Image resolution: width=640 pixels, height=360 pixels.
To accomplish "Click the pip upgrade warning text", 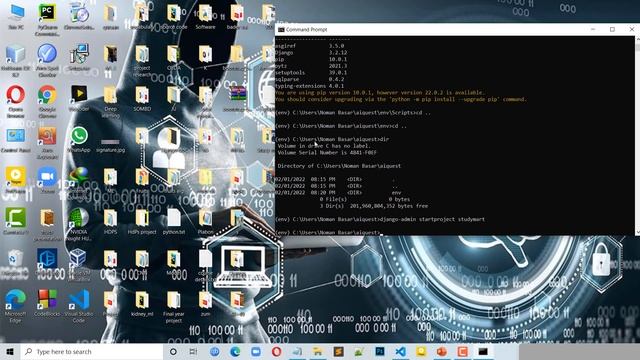I will coord(401,96).
